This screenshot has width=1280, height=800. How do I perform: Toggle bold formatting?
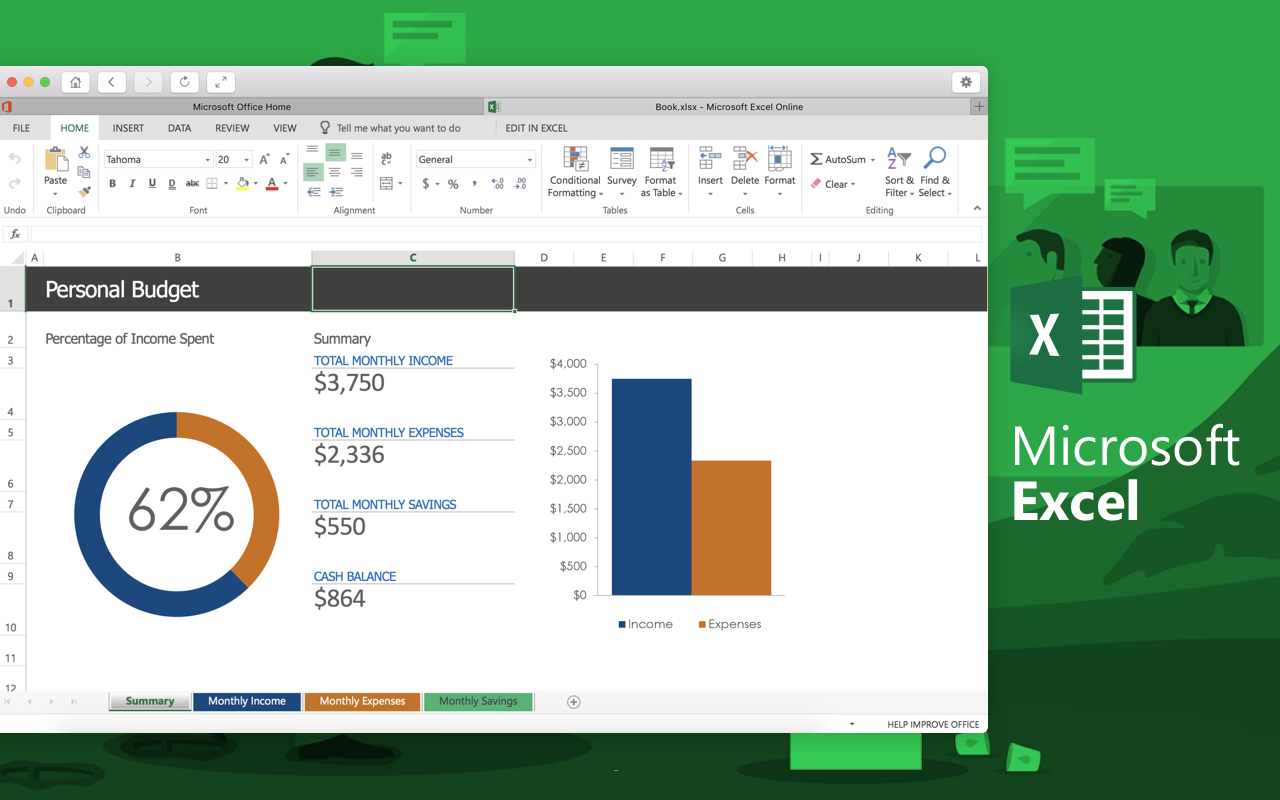(x=112, y=183)
